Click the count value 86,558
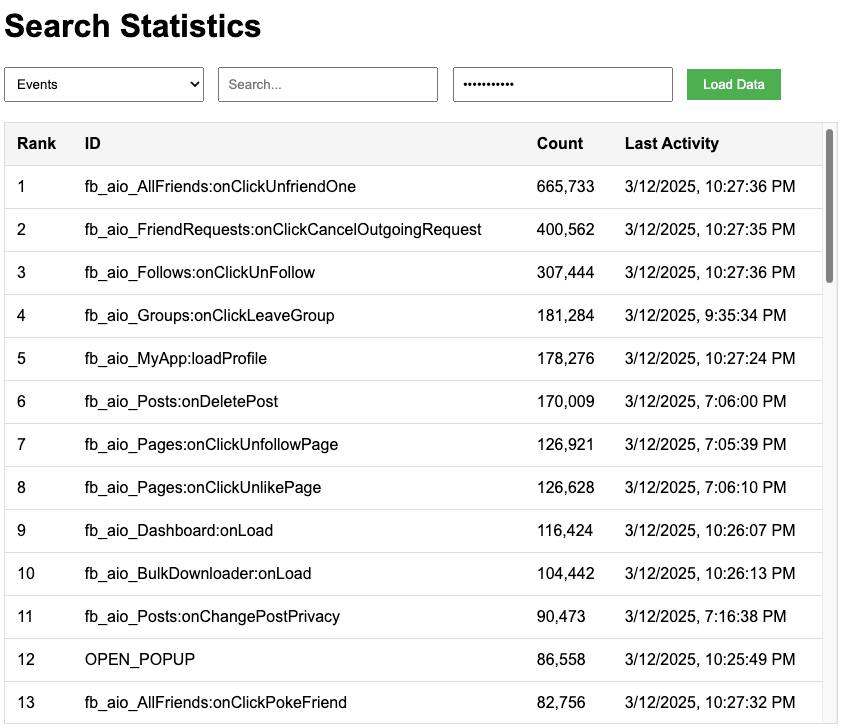The image size is (843, 728). (561, 660)
